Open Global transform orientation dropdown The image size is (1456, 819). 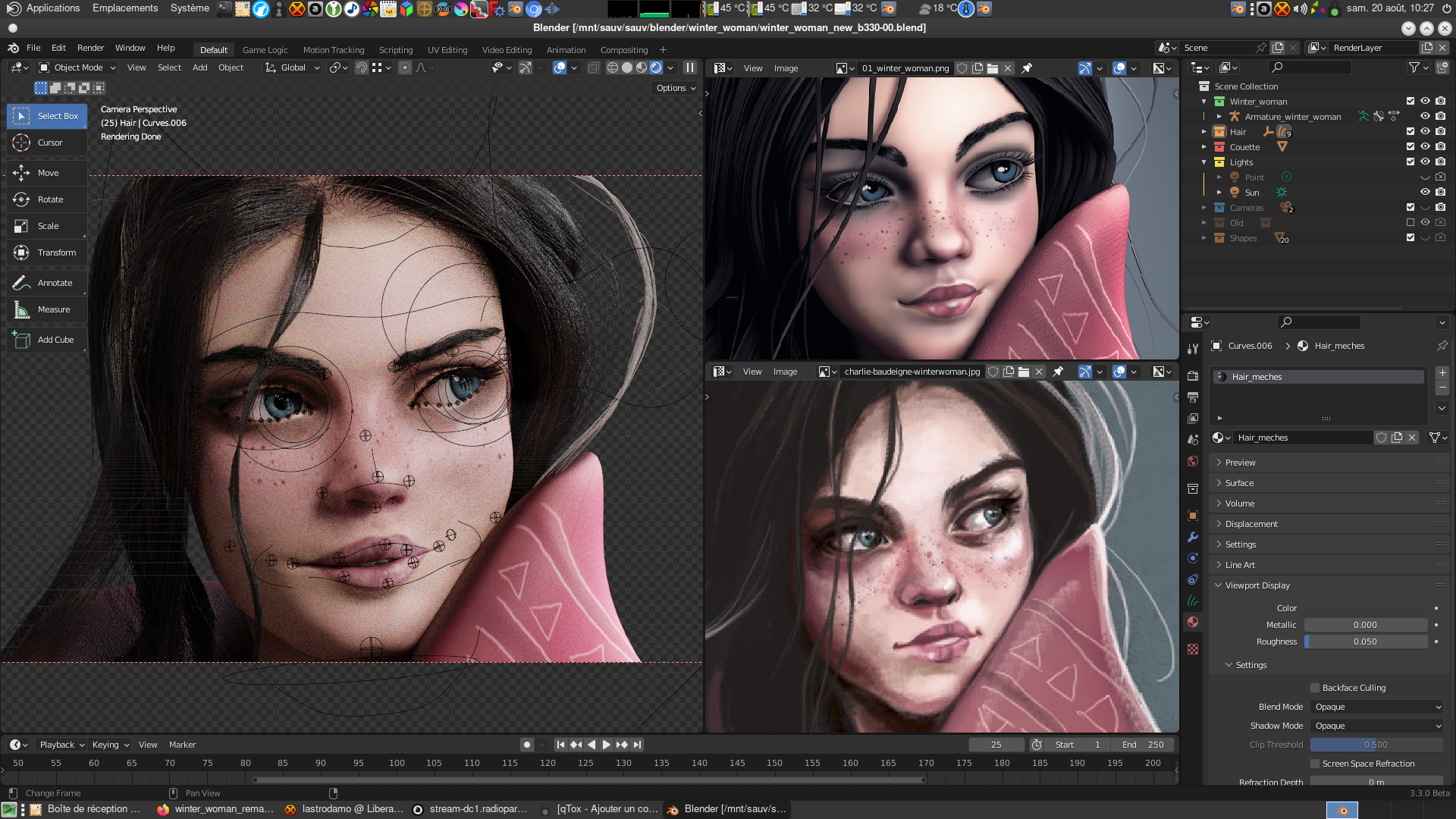(x=292, y=67)
